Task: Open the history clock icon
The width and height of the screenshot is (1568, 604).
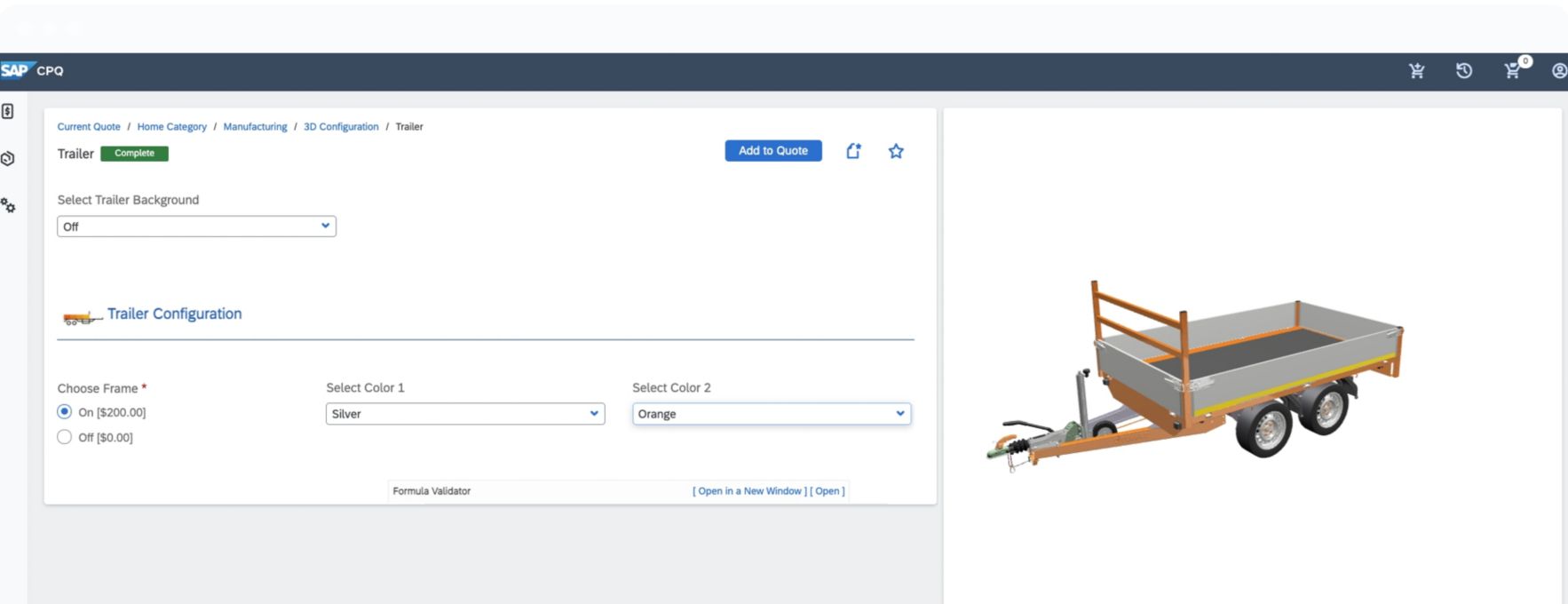Action: coord(1464,71)
